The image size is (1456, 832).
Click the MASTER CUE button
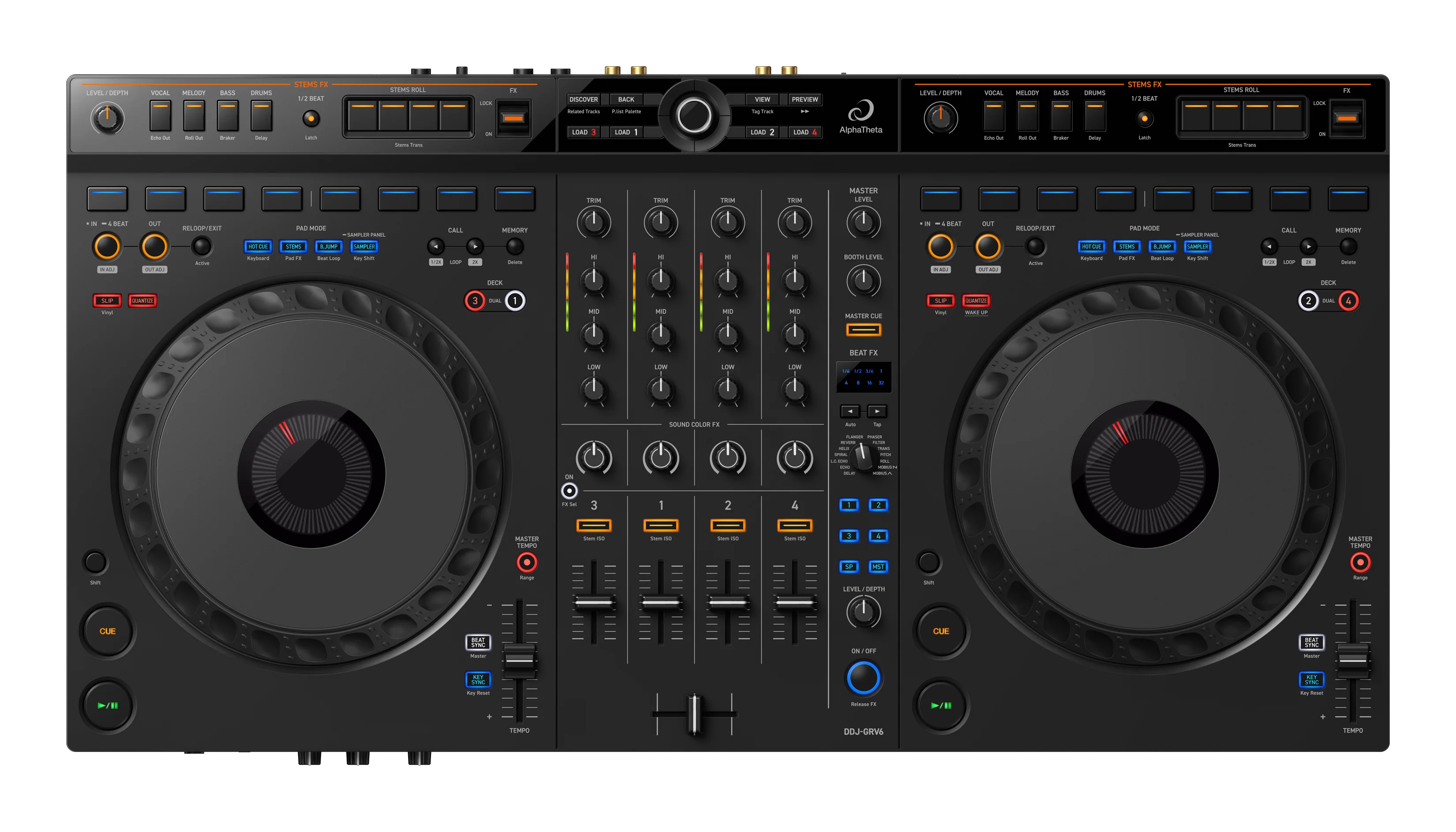point(863,330)
